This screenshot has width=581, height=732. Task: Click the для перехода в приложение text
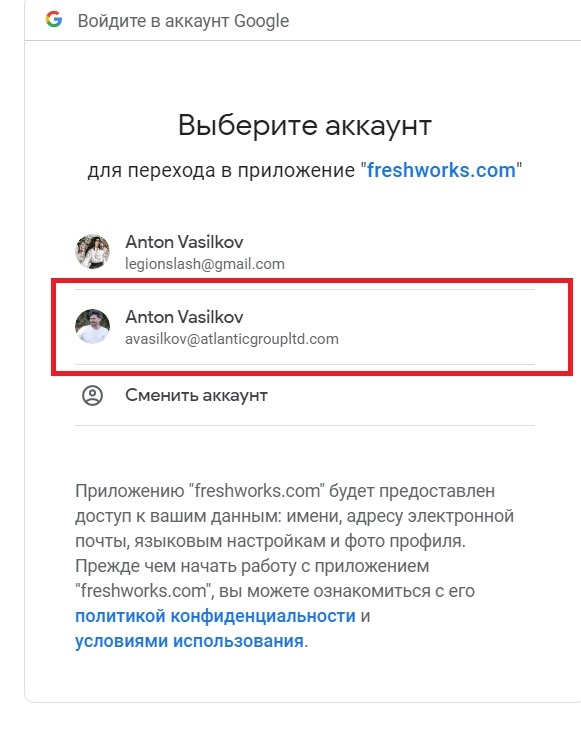(221, 170)
